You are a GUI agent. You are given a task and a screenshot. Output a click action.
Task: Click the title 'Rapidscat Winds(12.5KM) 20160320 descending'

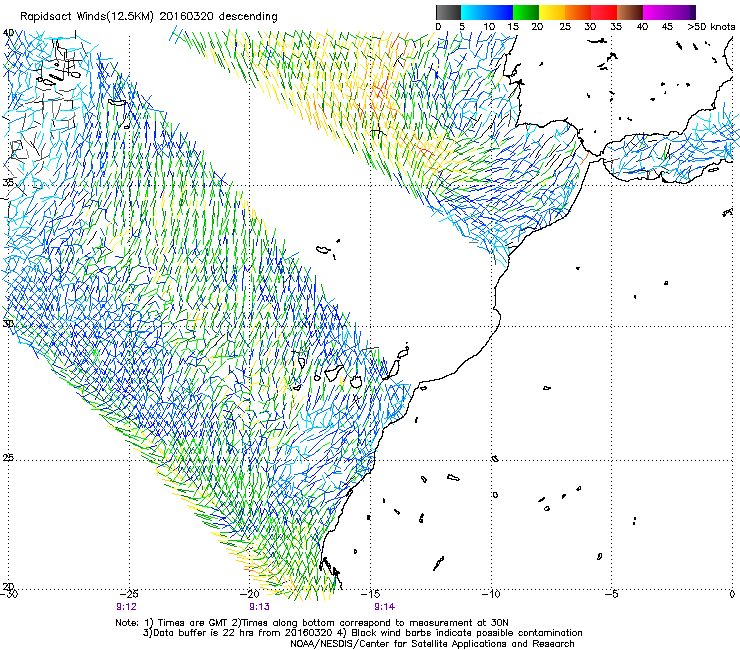pyautogui.click(x=149, y=17)
